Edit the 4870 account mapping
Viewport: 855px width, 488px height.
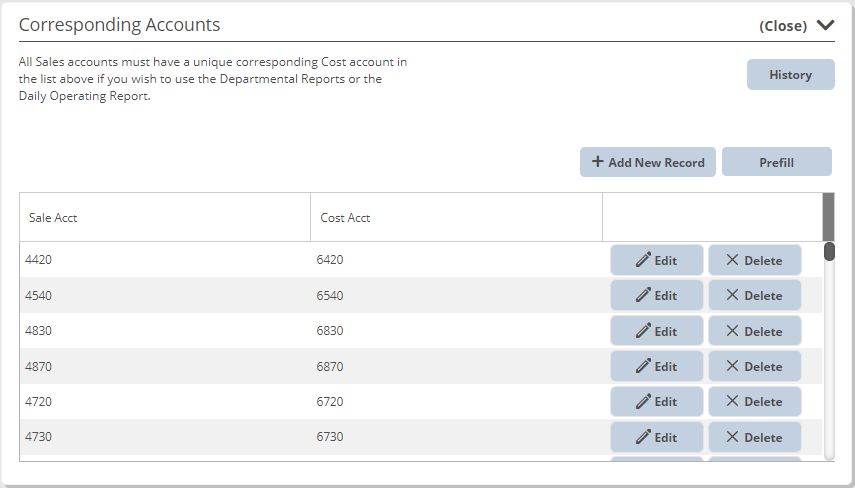656,366
